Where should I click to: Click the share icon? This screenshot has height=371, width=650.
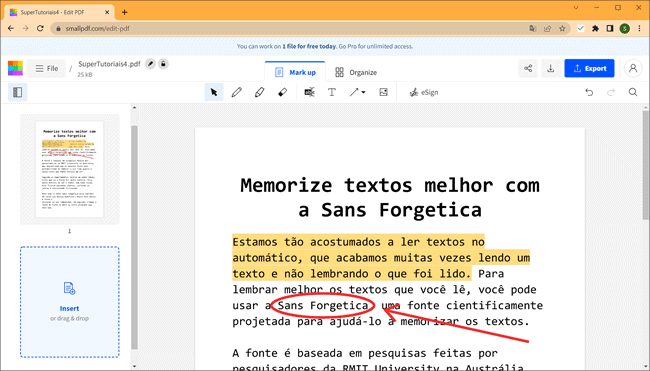point(528,68)
